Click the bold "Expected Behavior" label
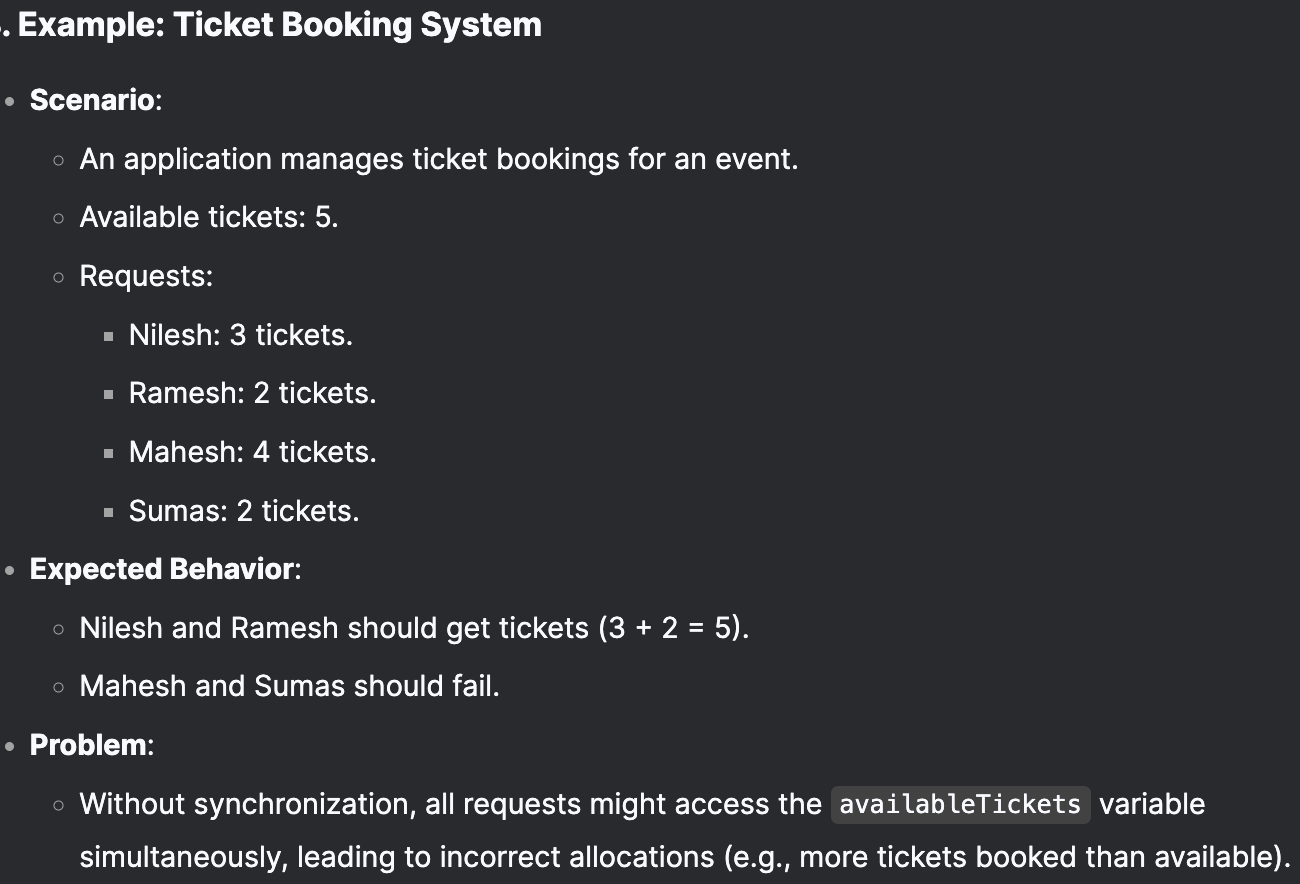 [x=162, y=569]
